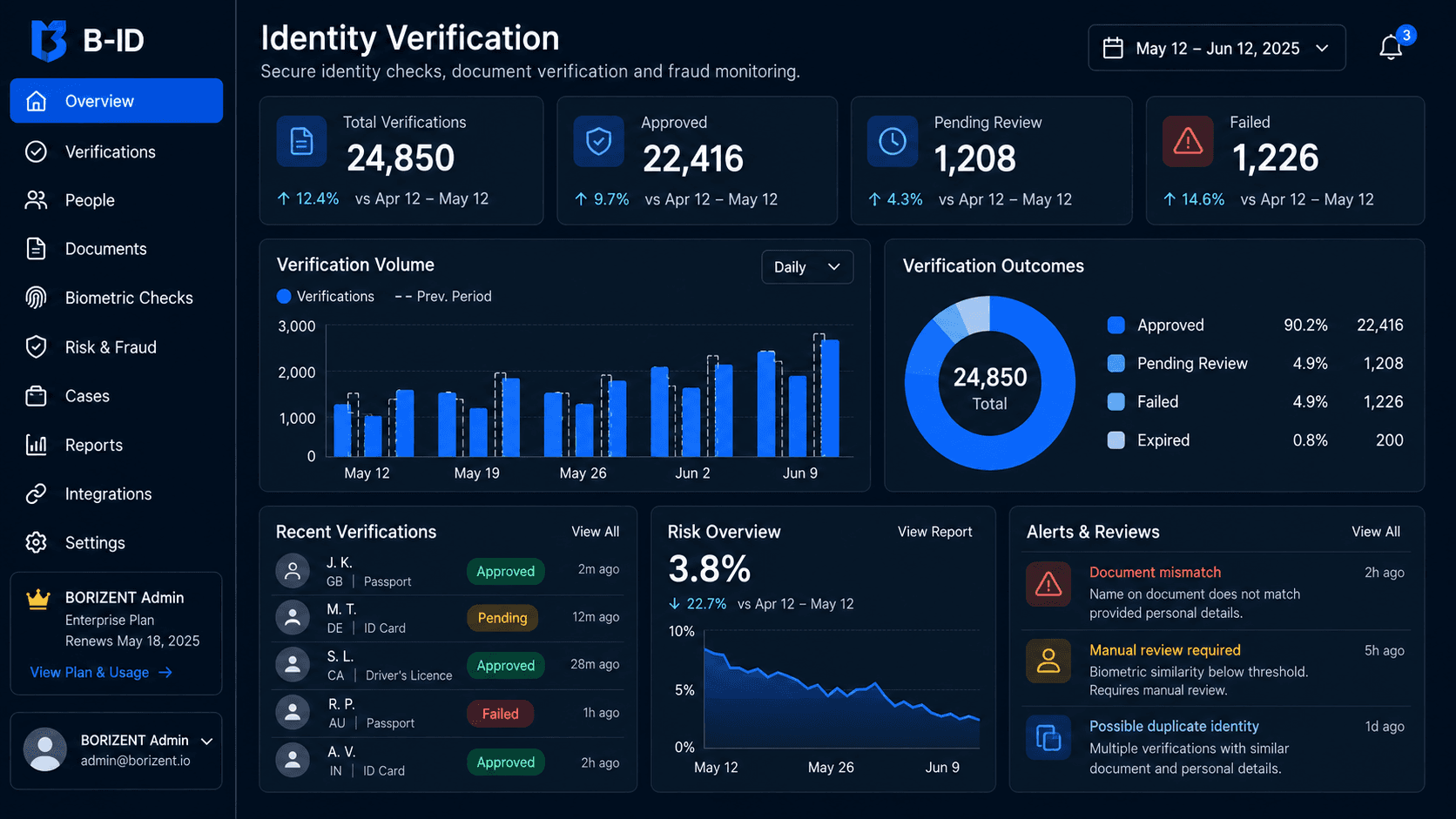Open the Overview menu item
The width and height of the screenshot is (1456, 819).
[117, 101]
